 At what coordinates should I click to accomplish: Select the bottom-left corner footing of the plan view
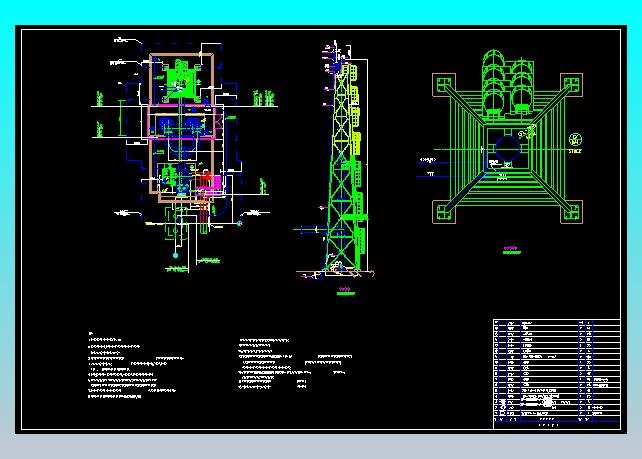[x=444, y=212]
